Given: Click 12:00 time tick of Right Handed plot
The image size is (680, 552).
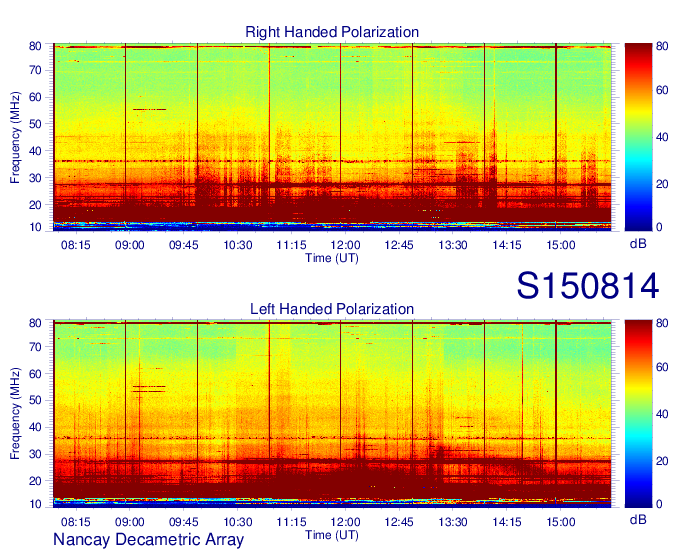Looking at the screenshot, I should point(345,245).
